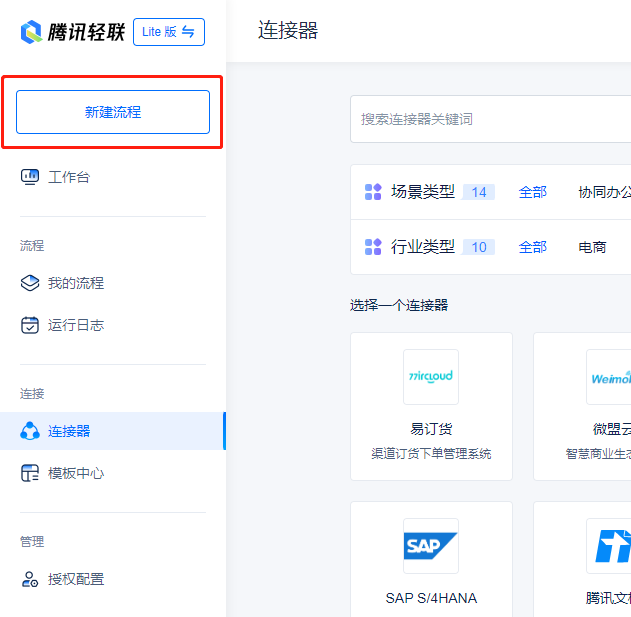
Task: Click the 工作台 monitor icon
Action: coord(30,177)
